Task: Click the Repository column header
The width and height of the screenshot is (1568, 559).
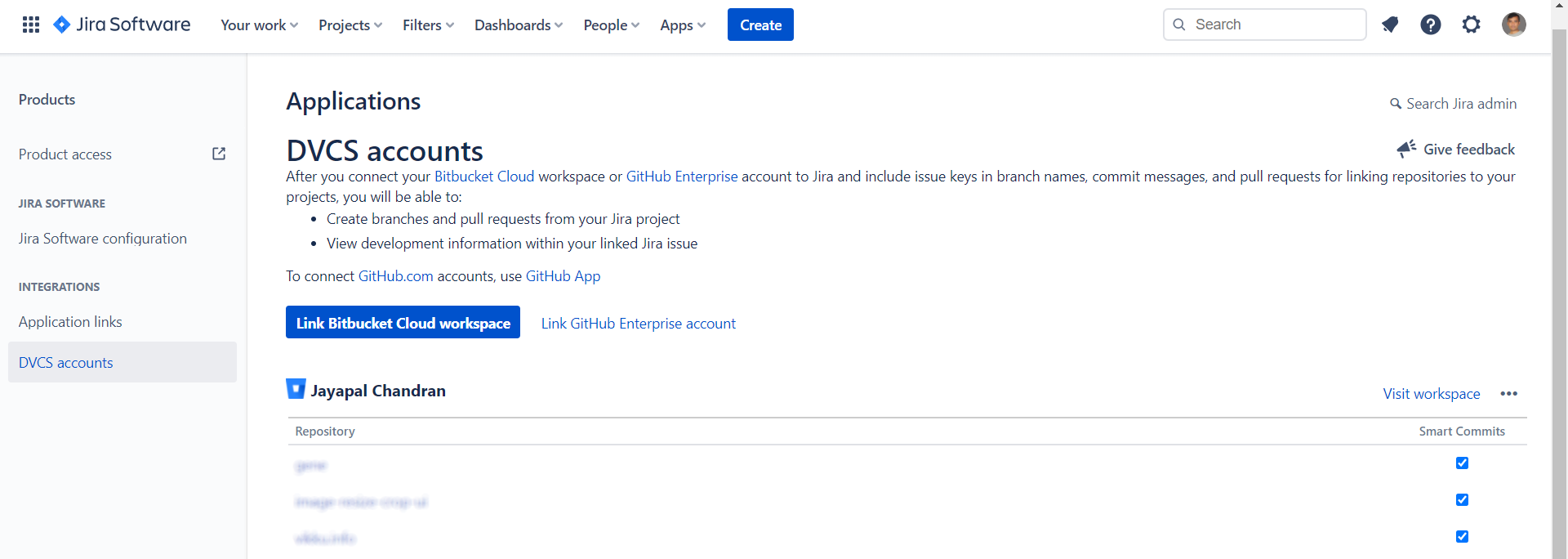Action: (325, 432)
